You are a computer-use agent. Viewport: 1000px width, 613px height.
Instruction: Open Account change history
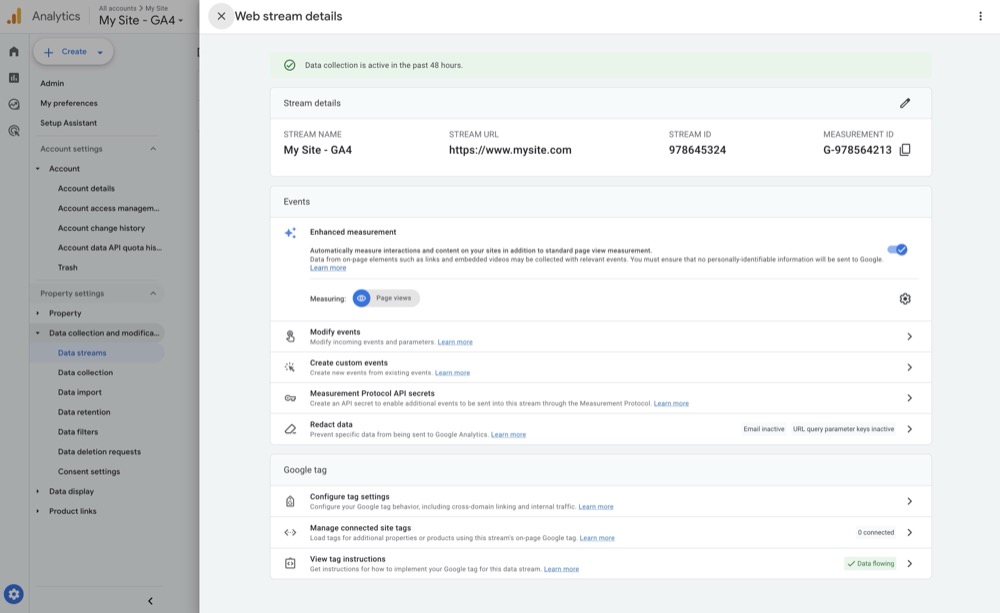[101, 228]
